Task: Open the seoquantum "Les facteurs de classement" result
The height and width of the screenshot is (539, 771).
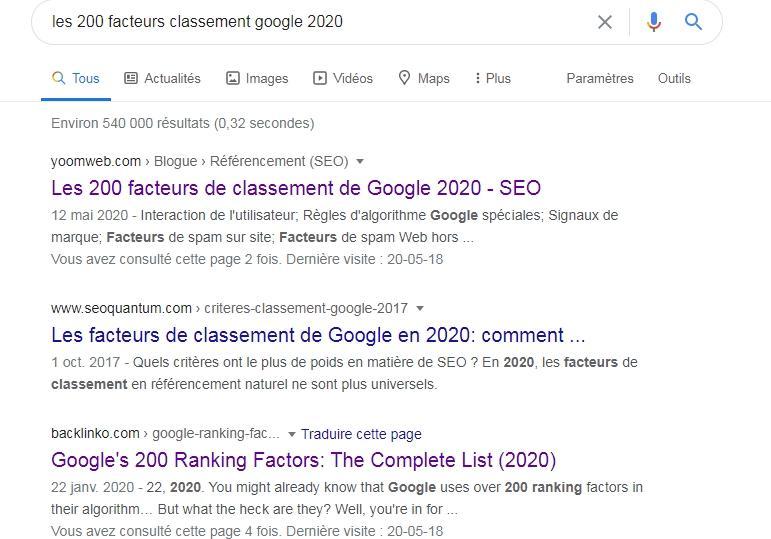Action: pyautogui.click(x=318, y=335)
